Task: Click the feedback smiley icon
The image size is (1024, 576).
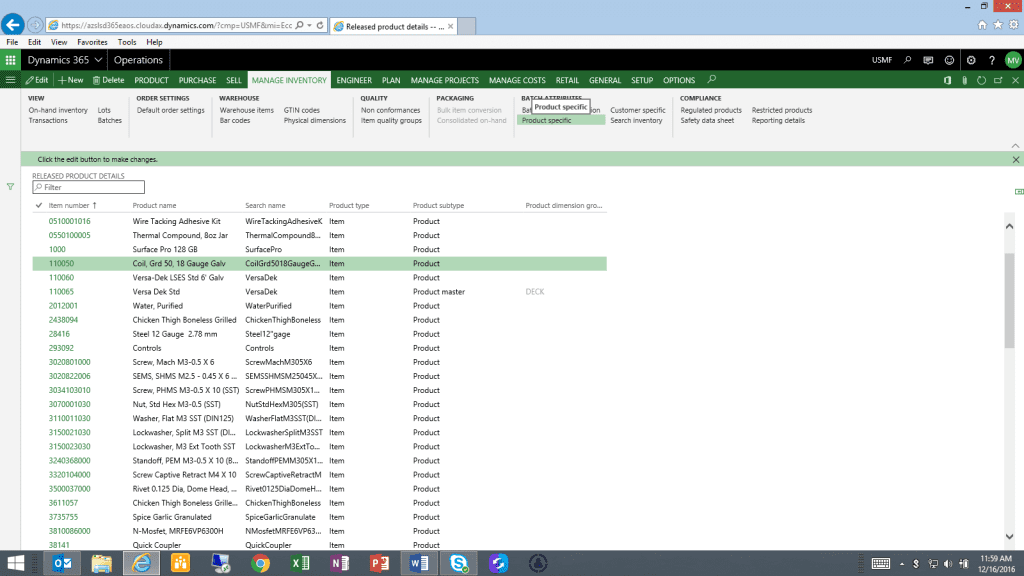Action: (x=948, y=60)
